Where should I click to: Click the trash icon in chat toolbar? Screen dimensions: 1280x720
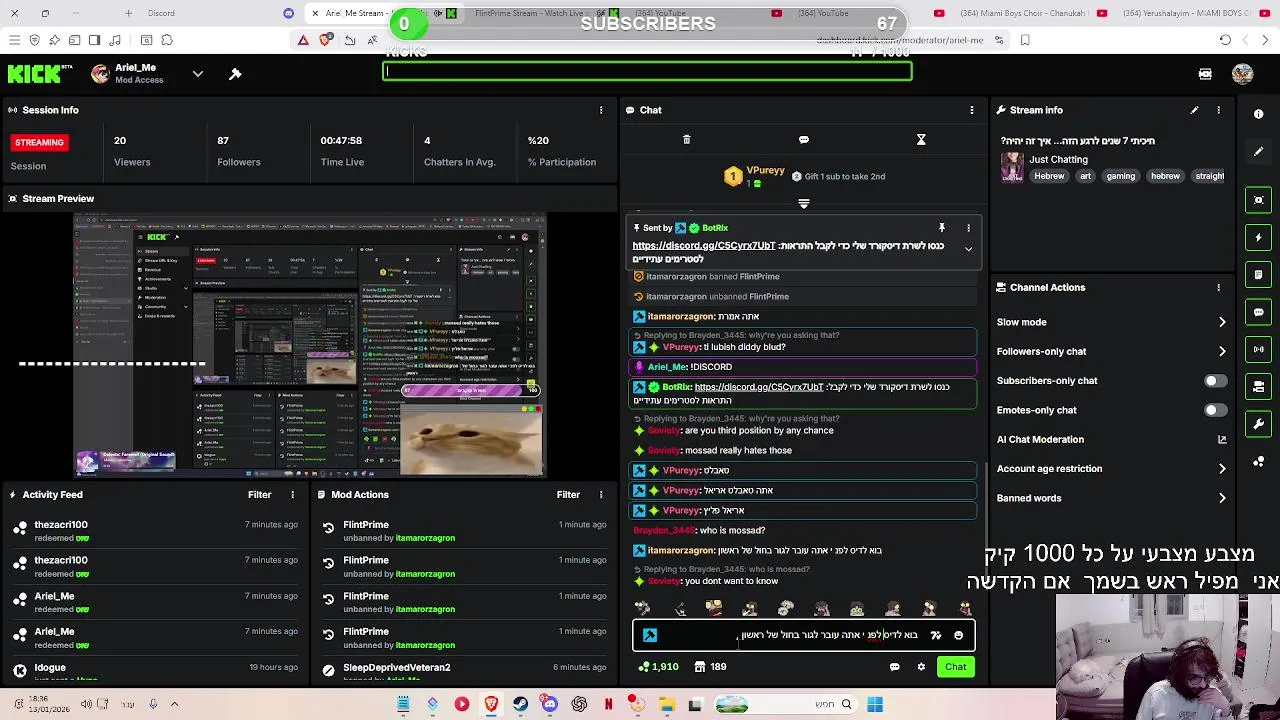(686, 140)
